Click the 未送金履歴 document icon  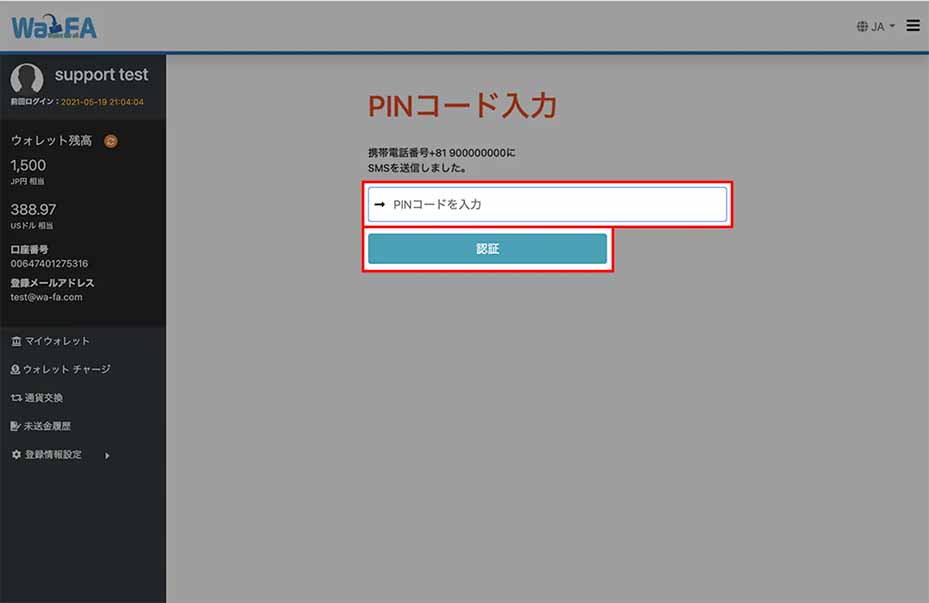point(16,426)
